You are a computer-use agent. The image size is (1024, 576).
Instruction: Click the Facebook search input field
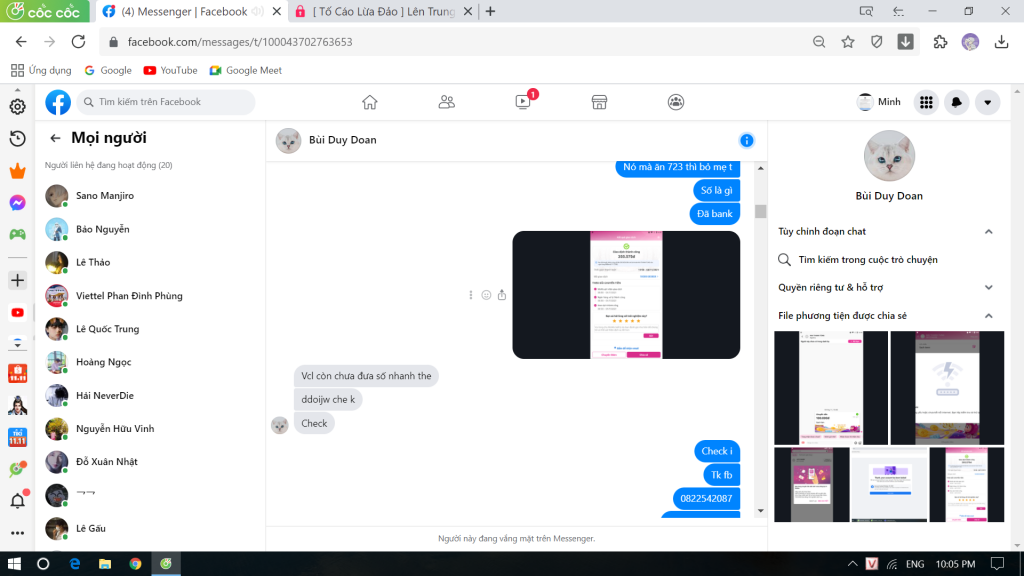pyautogui.click(x=170, y=102)
